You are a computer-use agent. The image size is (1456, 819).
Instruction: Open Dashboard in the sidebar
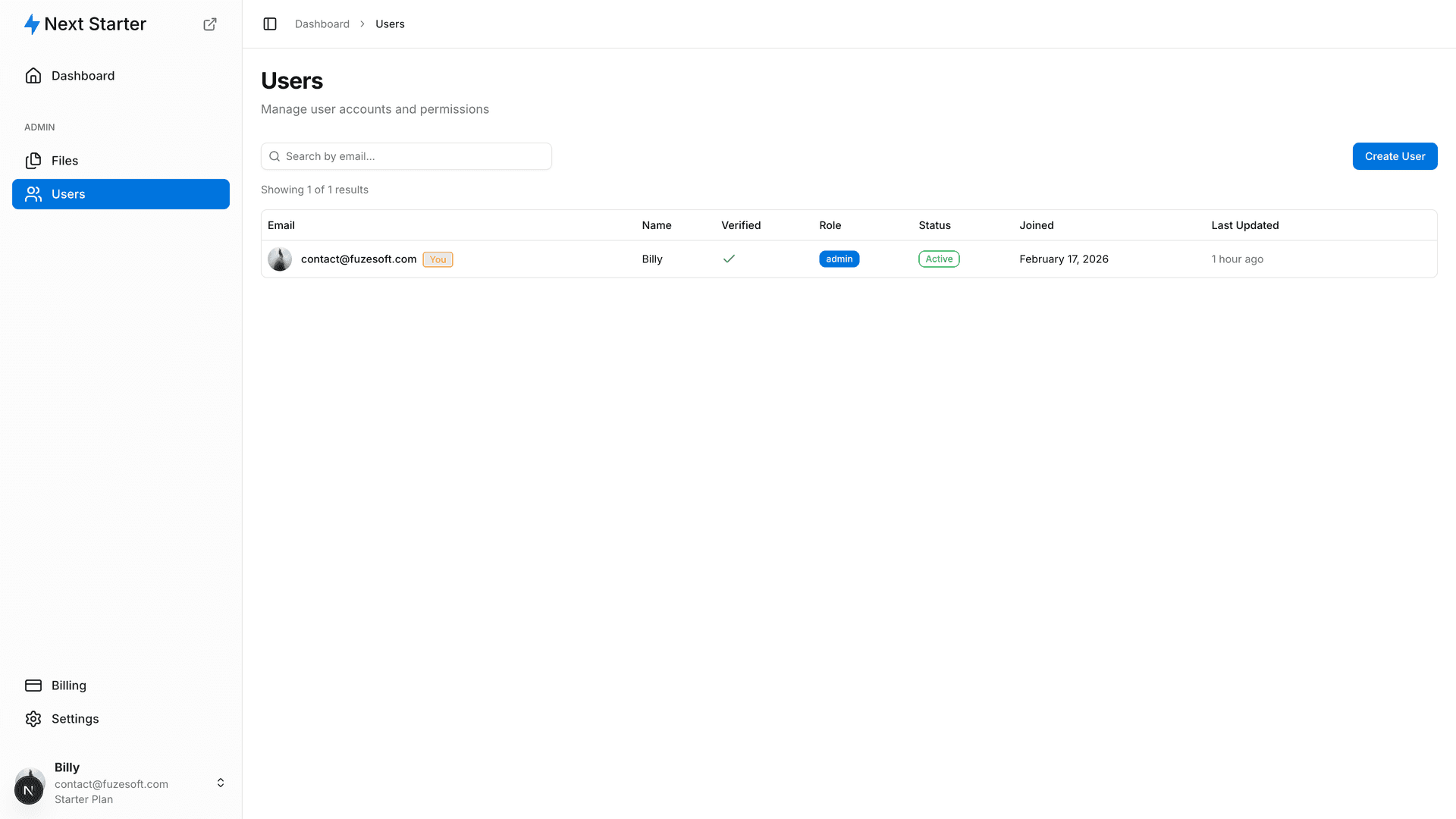pos(121,76)
